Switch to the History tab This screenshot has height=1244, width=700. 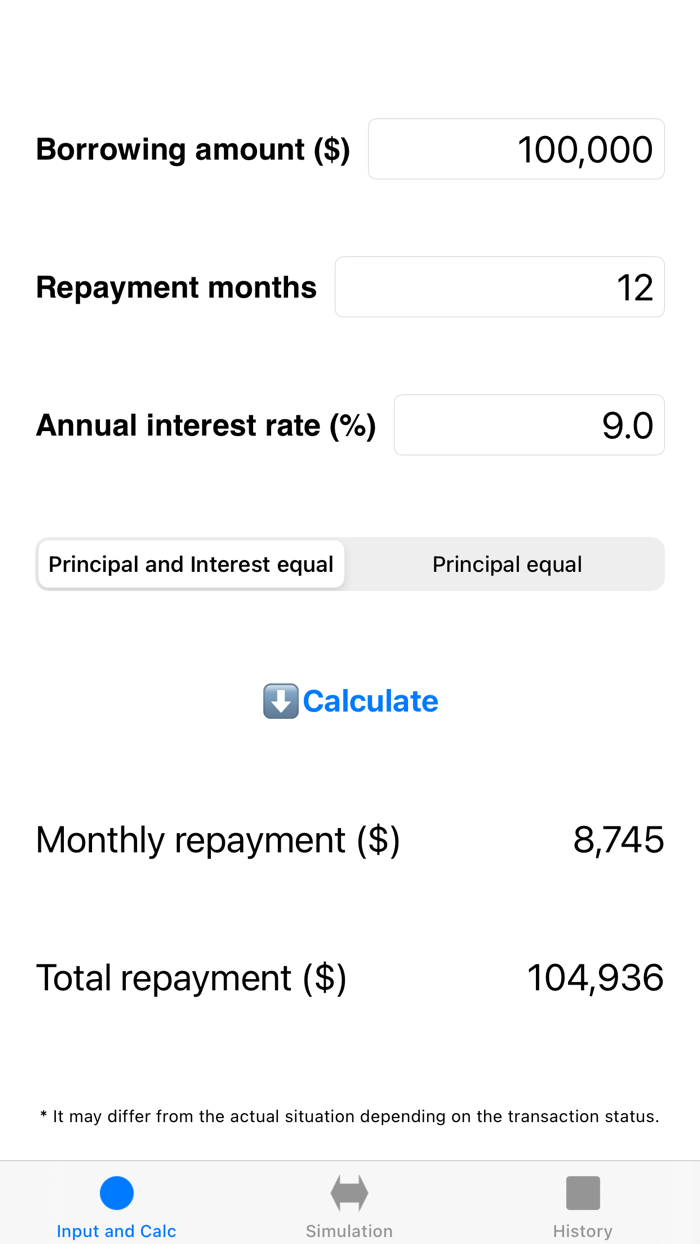click(582, 1203)
